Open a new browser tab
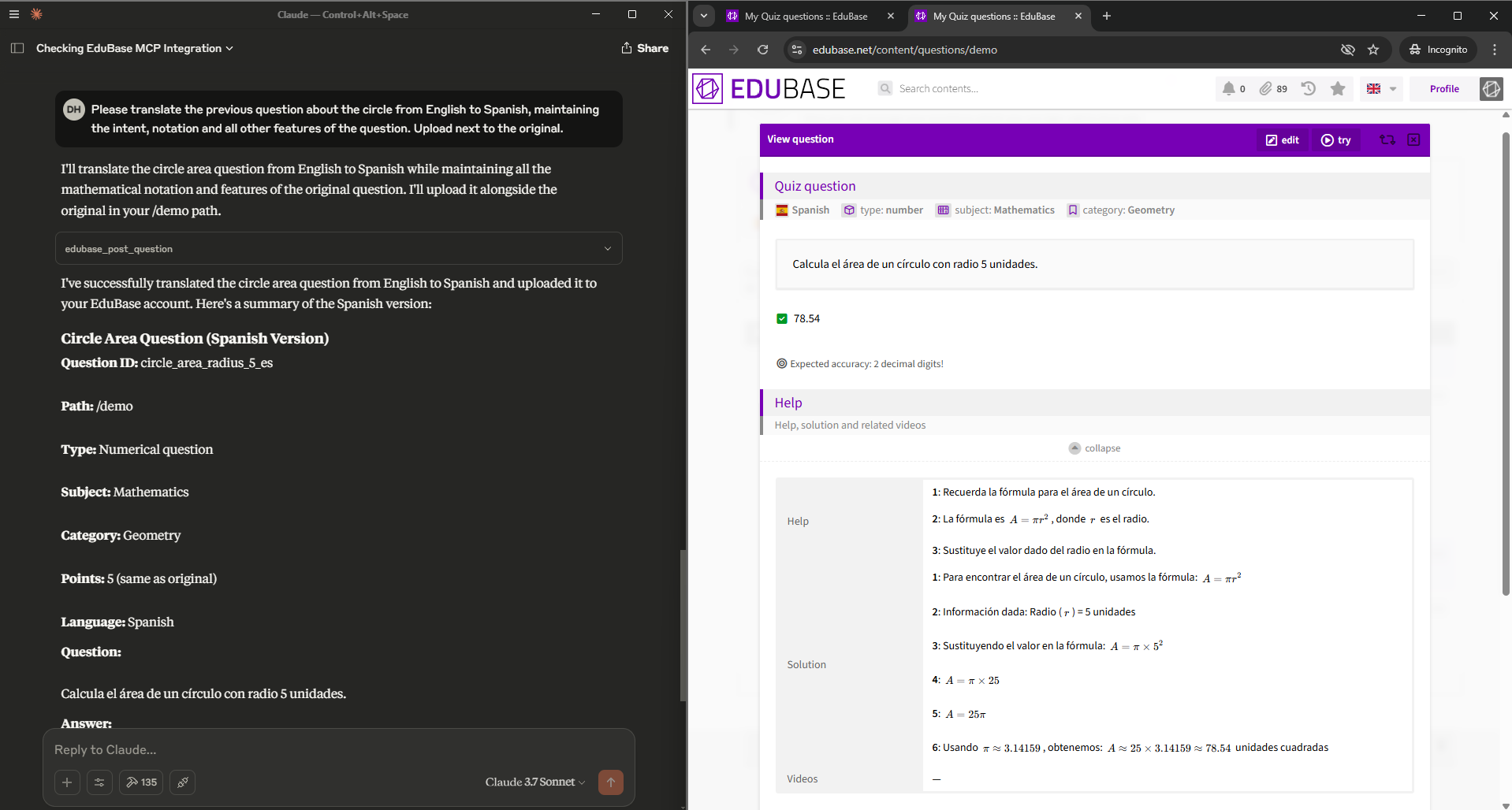 point(1107,16)
